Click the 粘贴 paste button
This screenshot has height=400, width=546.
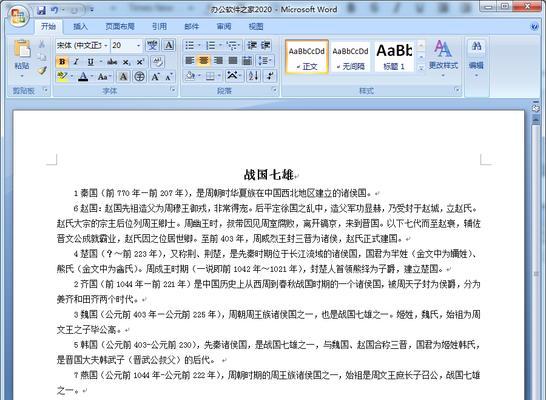pos(22,58)
